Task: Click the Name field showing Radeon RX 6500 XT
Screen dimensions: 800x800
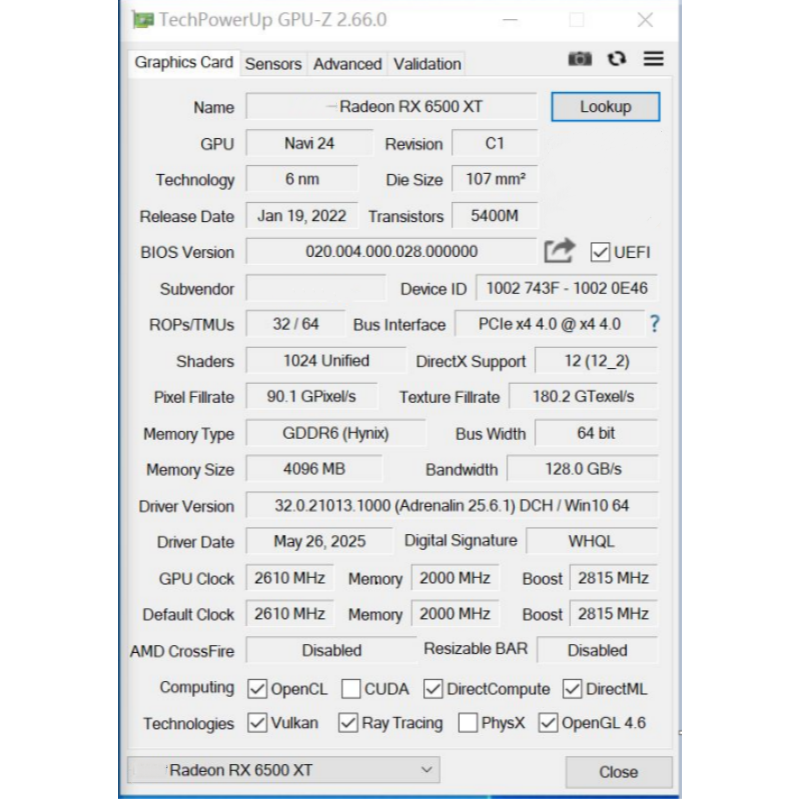Action: click(391, 106)
